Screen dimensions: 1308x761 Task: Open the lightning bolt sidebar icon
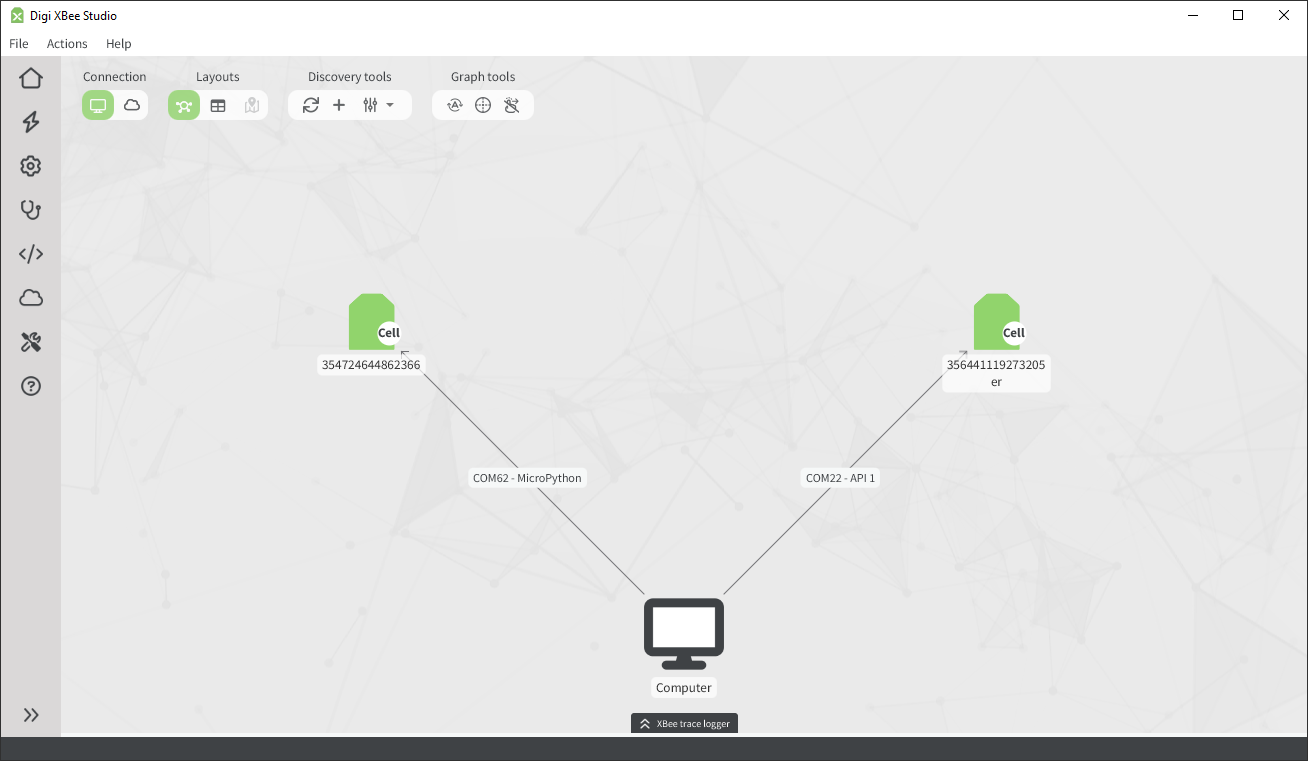tap(31, 122)
